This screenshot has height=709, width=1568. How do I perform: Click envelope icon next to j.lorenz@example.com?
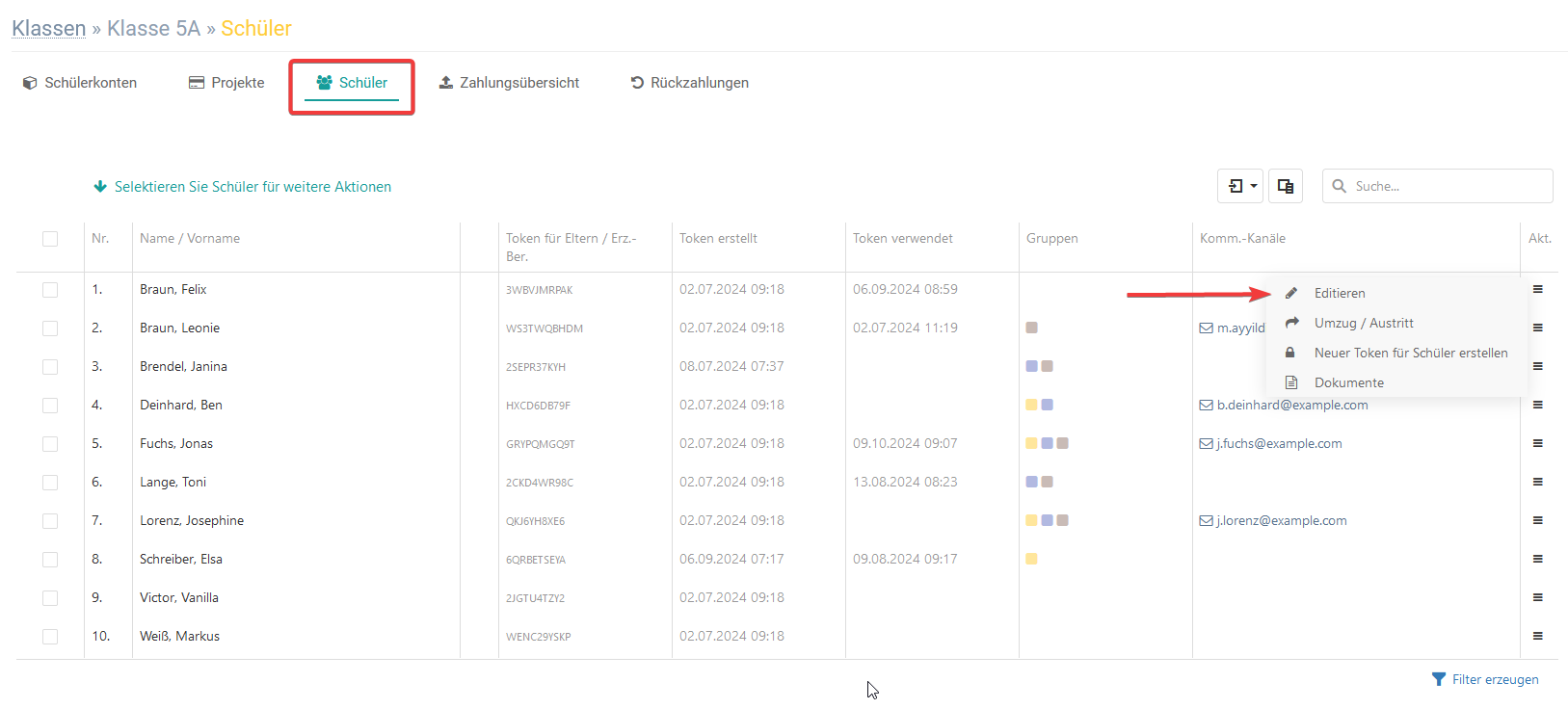tap(1206, 521)
